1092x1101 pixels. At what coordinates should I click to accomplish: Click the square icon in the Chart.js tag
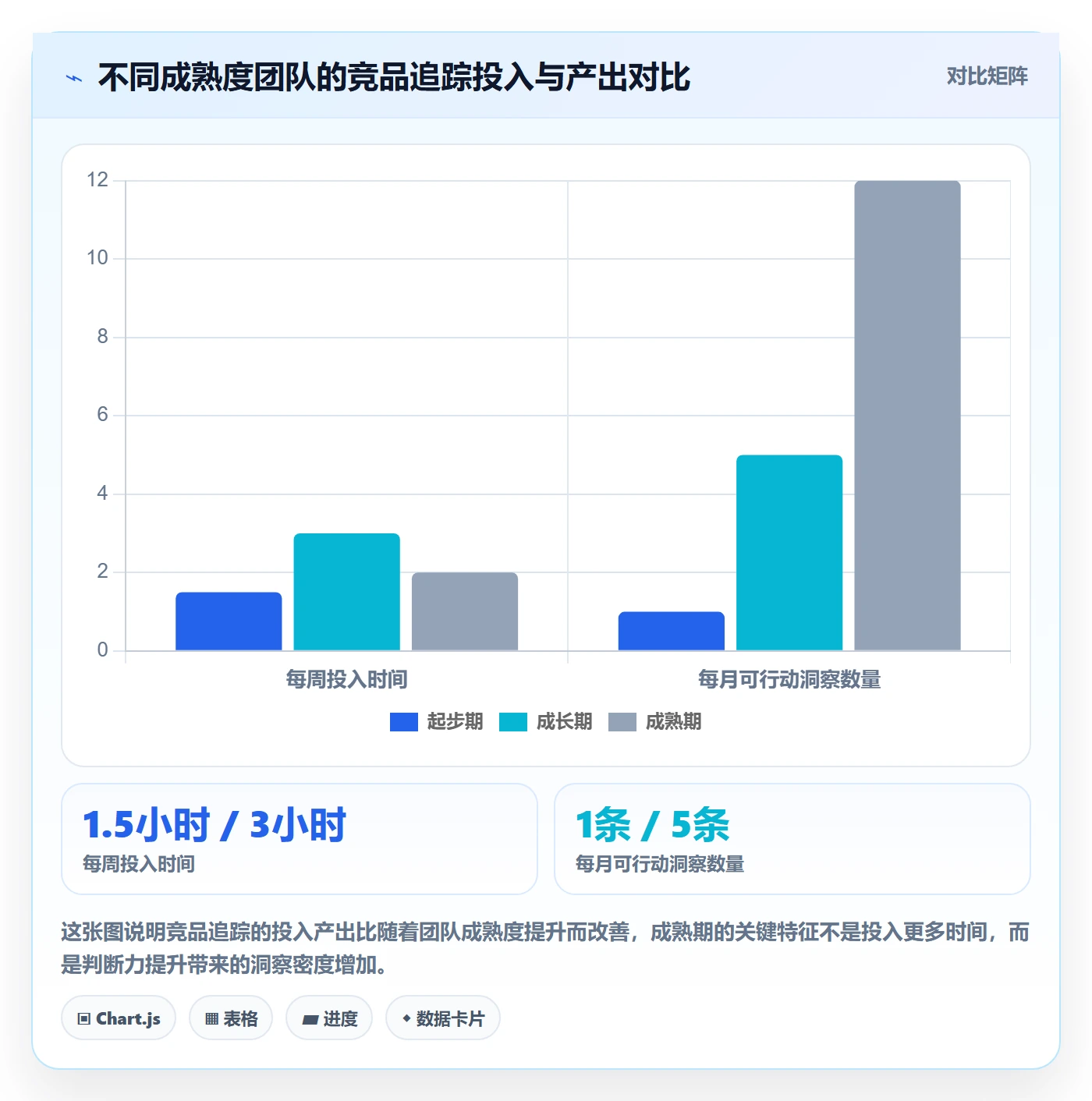(84, 1019)
